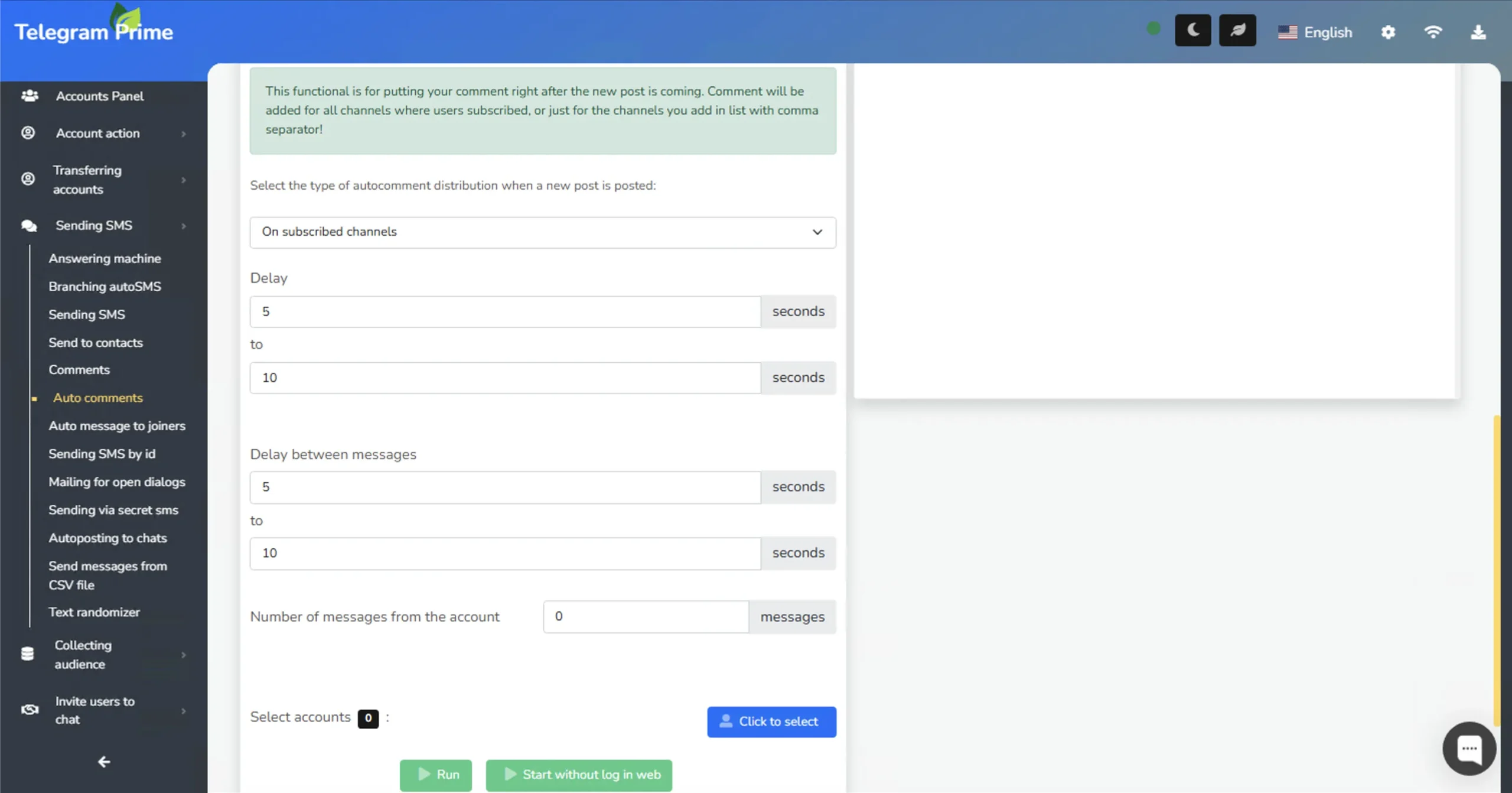Viewport: 1512px width, 793px height.
Task: Click the Accounts Panel users icon
Action: (x=30, y=96)
